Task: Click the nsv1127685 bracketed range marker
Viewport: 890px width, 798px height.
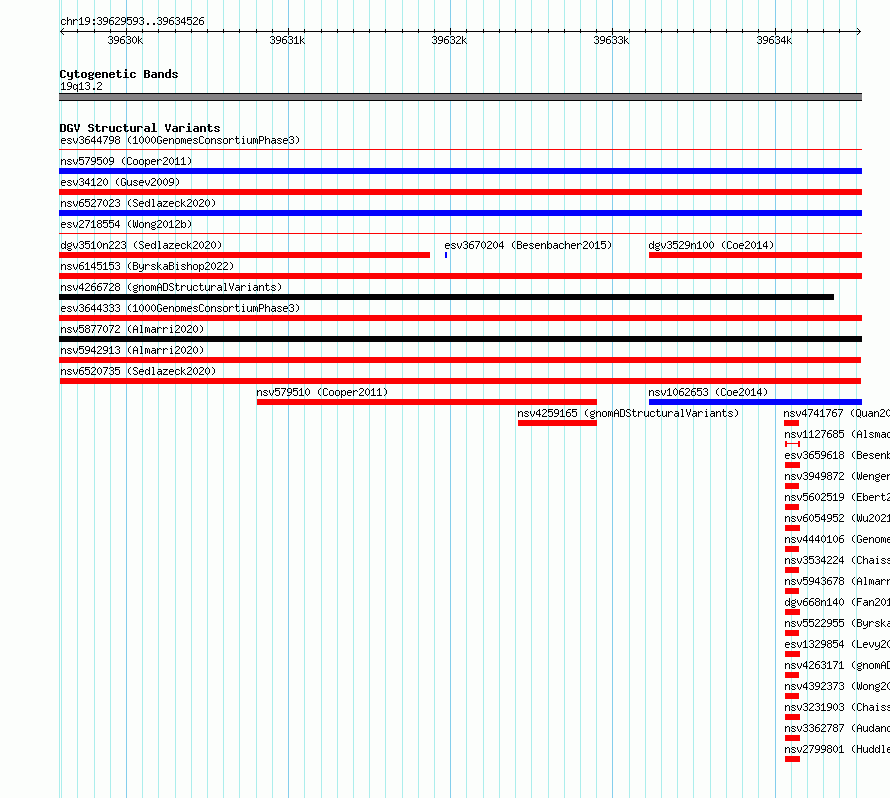Action: tap(792, 444)
